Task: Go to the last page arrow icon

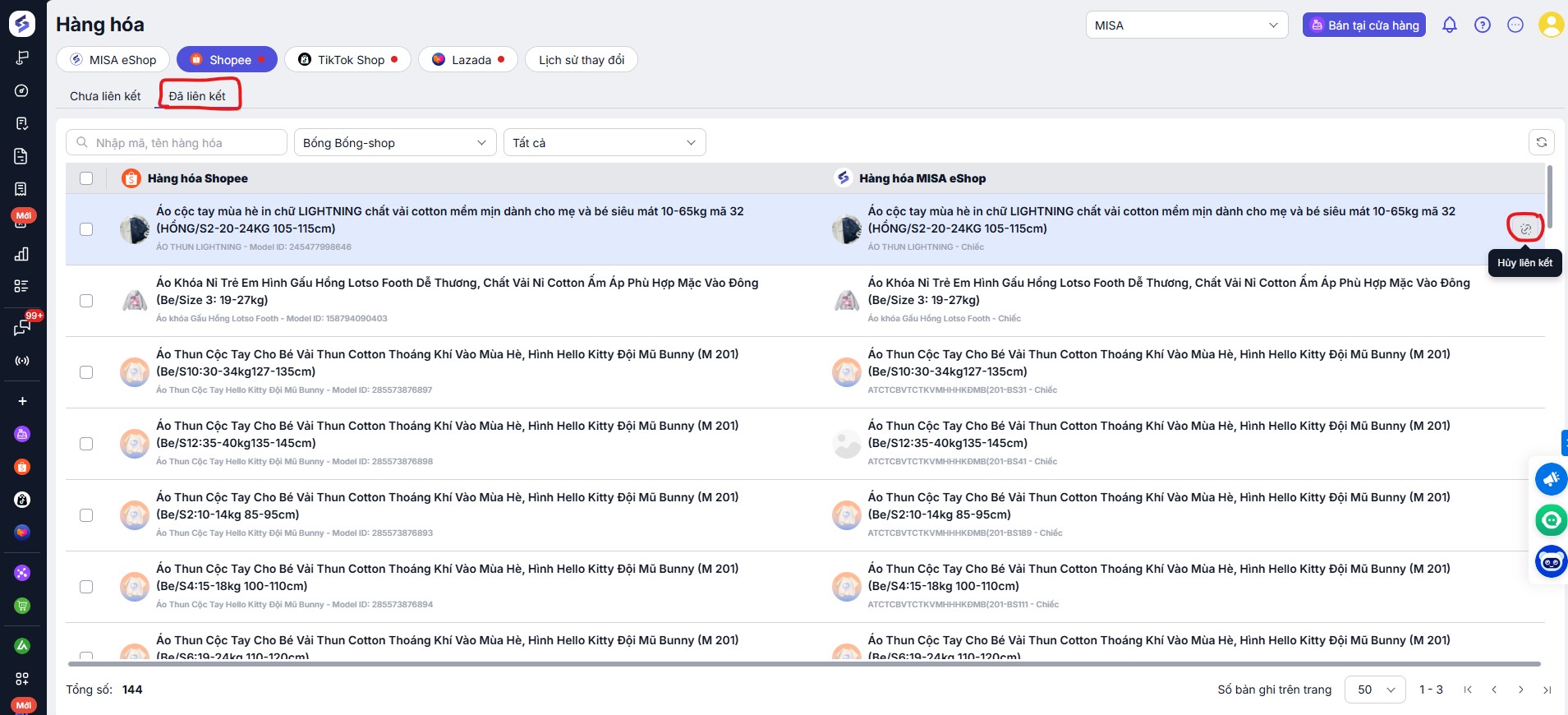Action: tap(1547, 690)
